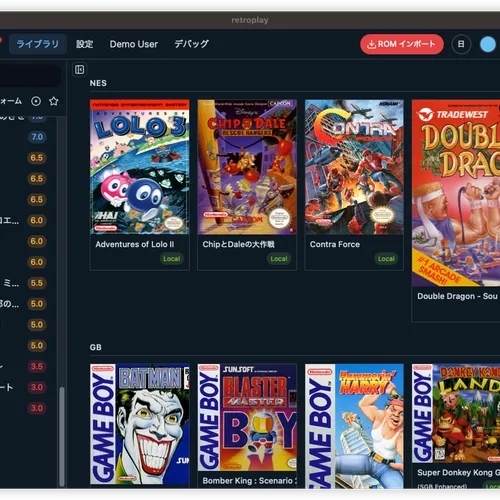500x500 pixels.
Task: Open the Double Dragon cover art
Action: pos(456,193)
